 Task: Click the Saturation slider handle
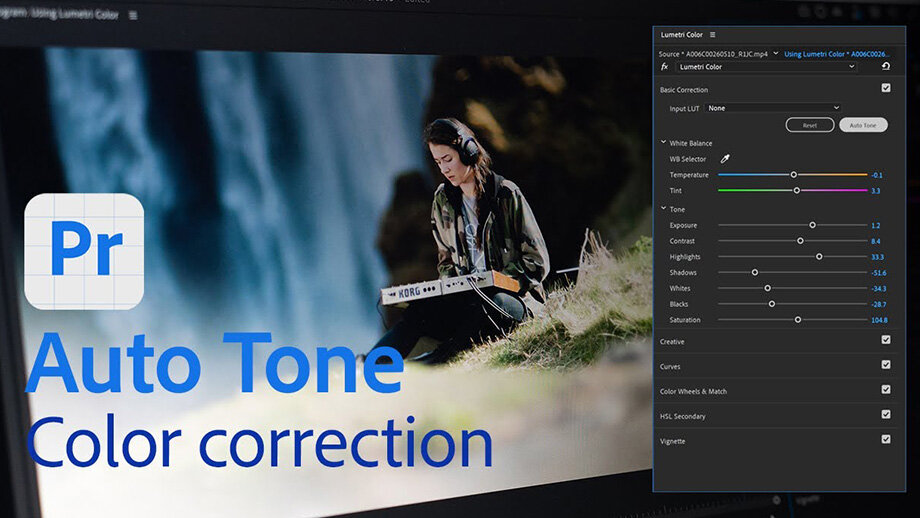pos(797,320)
